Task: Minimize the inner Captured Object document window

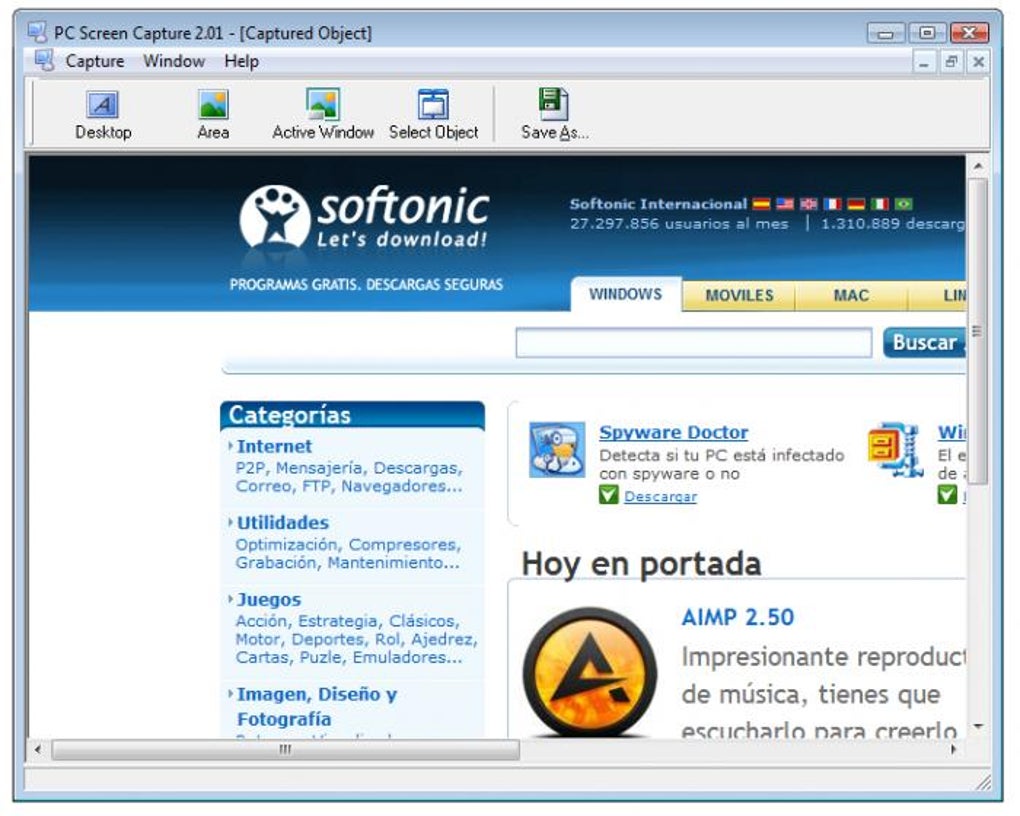Action: click(924, 62)
